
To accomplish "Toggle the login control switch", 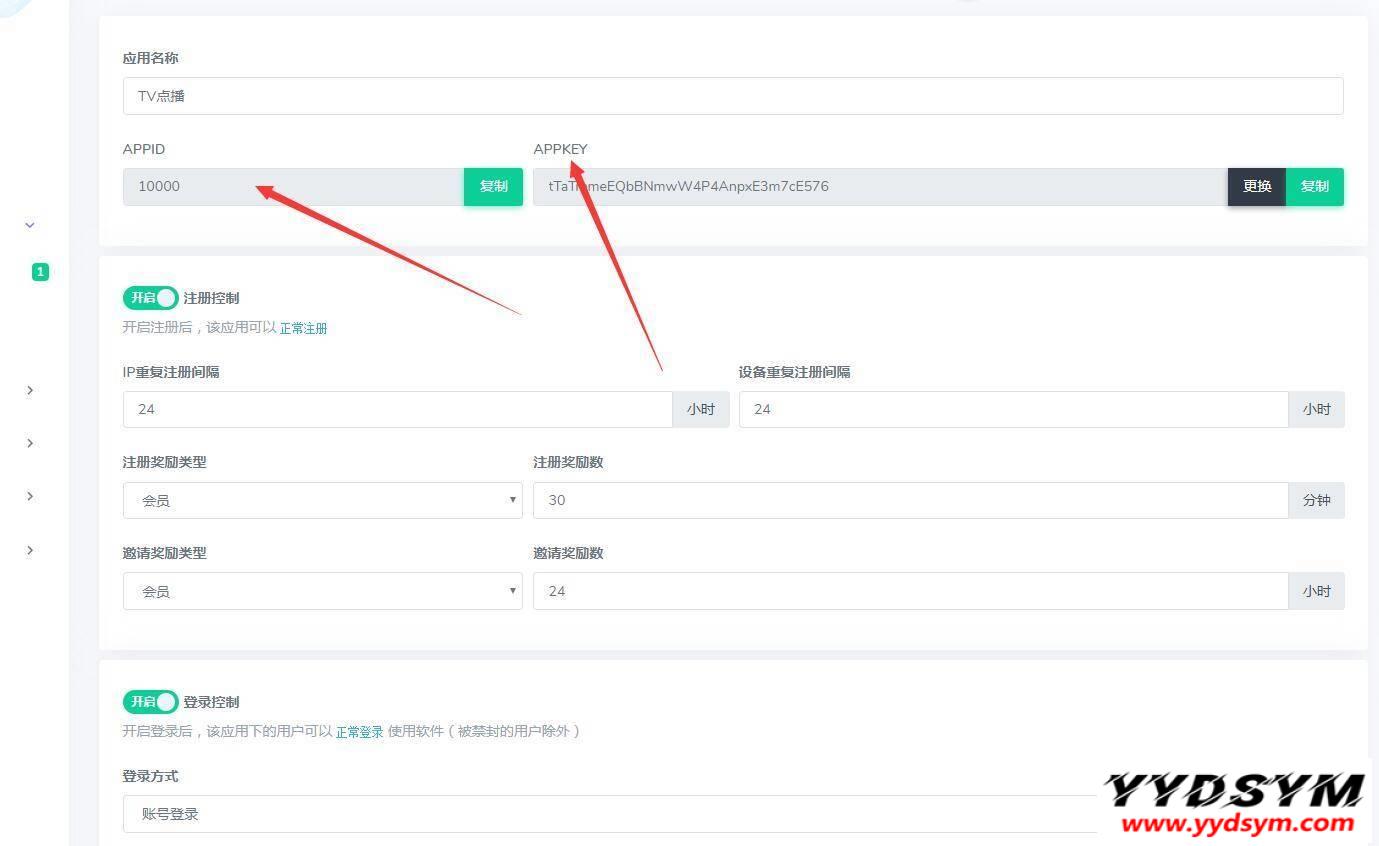I will 150,702.
